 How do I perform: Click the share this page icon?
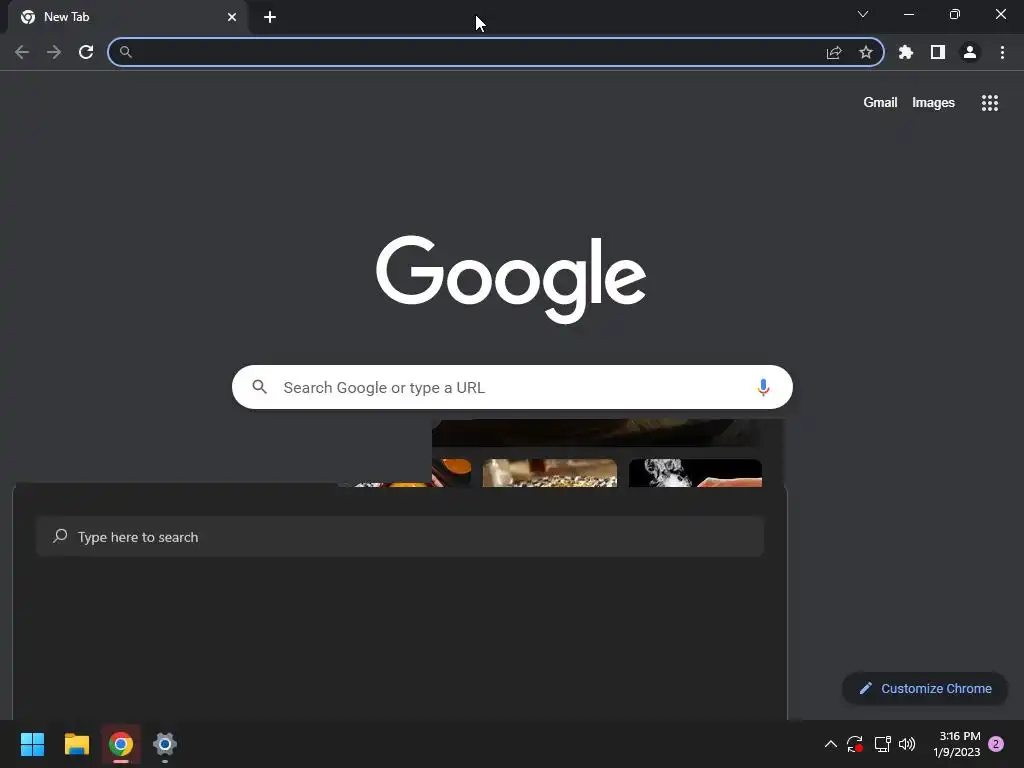834,52
